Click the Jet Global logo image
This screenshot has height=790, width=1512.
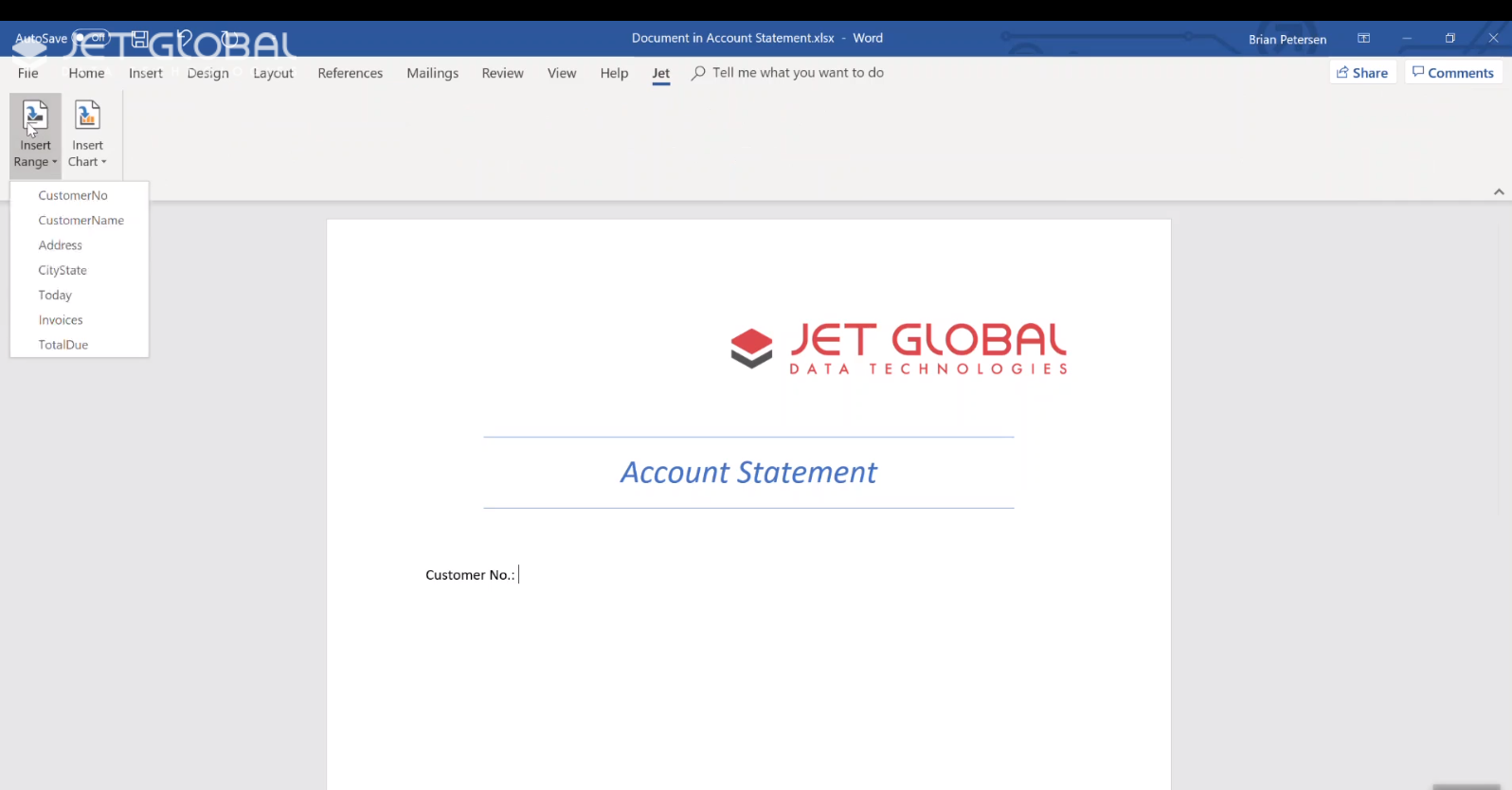coord(899,348)
